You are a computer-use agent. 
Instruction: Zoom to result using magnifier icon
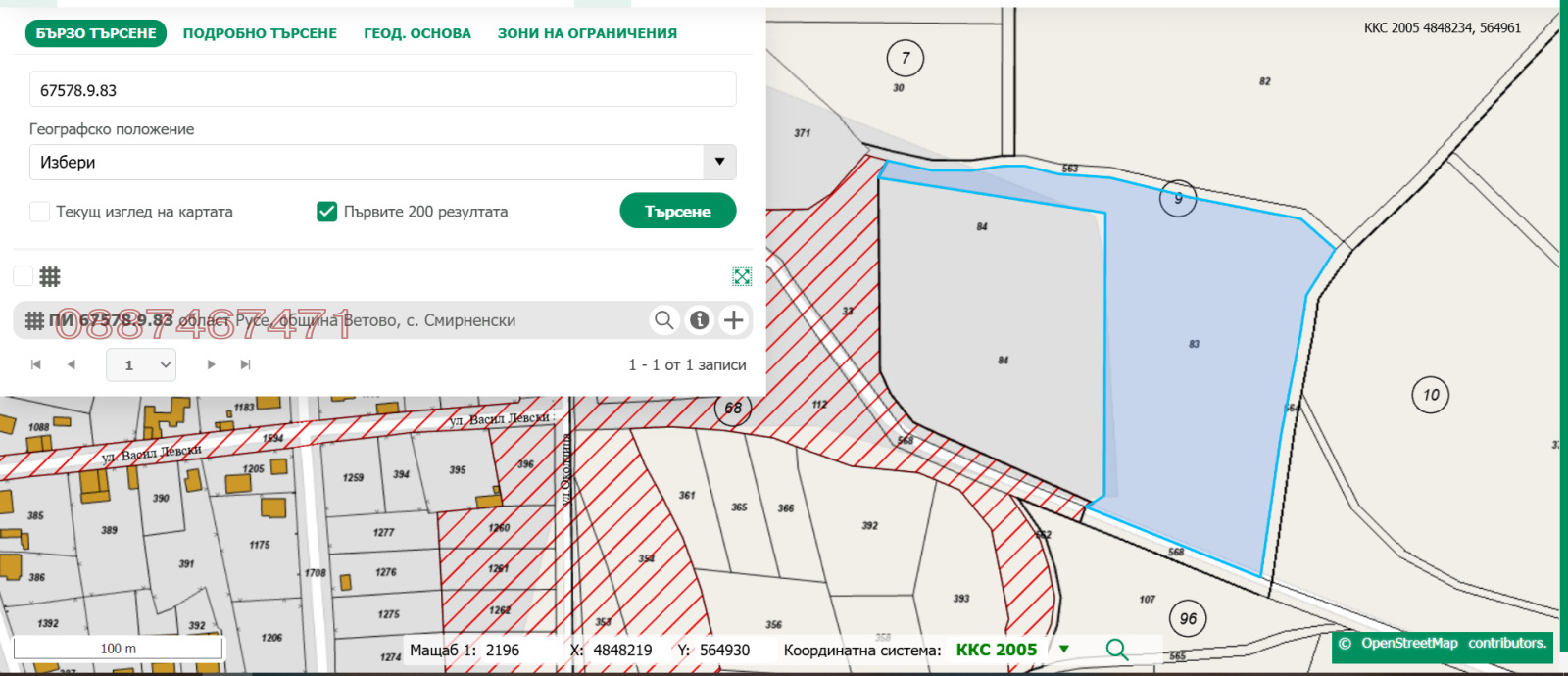pos(663,320)
